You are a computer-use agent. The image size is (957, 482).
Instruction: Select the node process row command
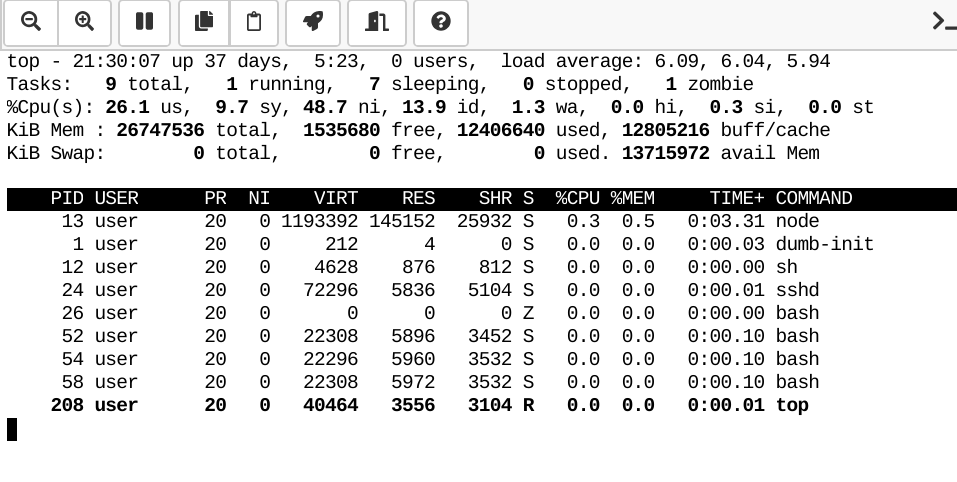click(x=797, y=221)
